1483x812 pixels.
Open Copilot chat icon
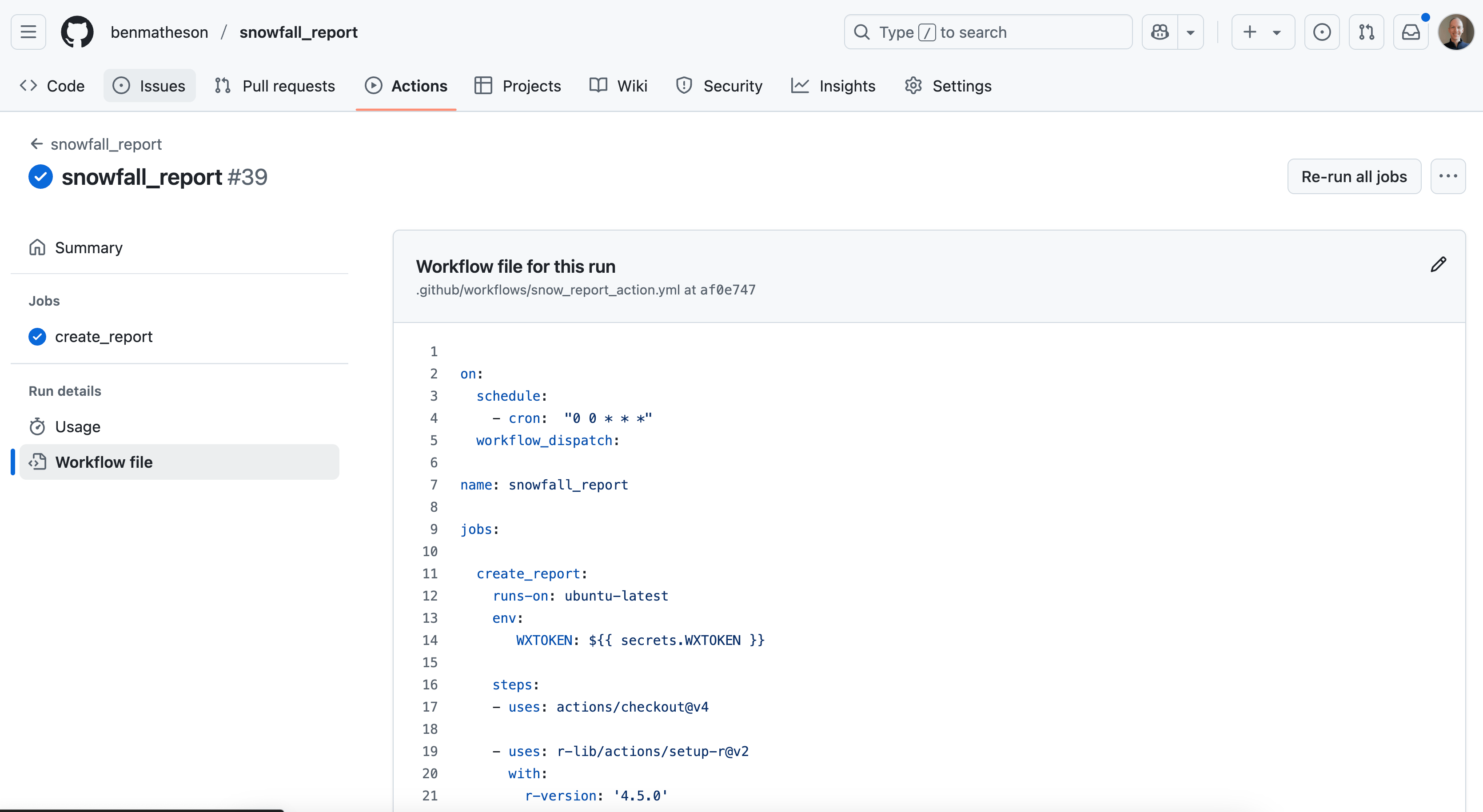1160,32
